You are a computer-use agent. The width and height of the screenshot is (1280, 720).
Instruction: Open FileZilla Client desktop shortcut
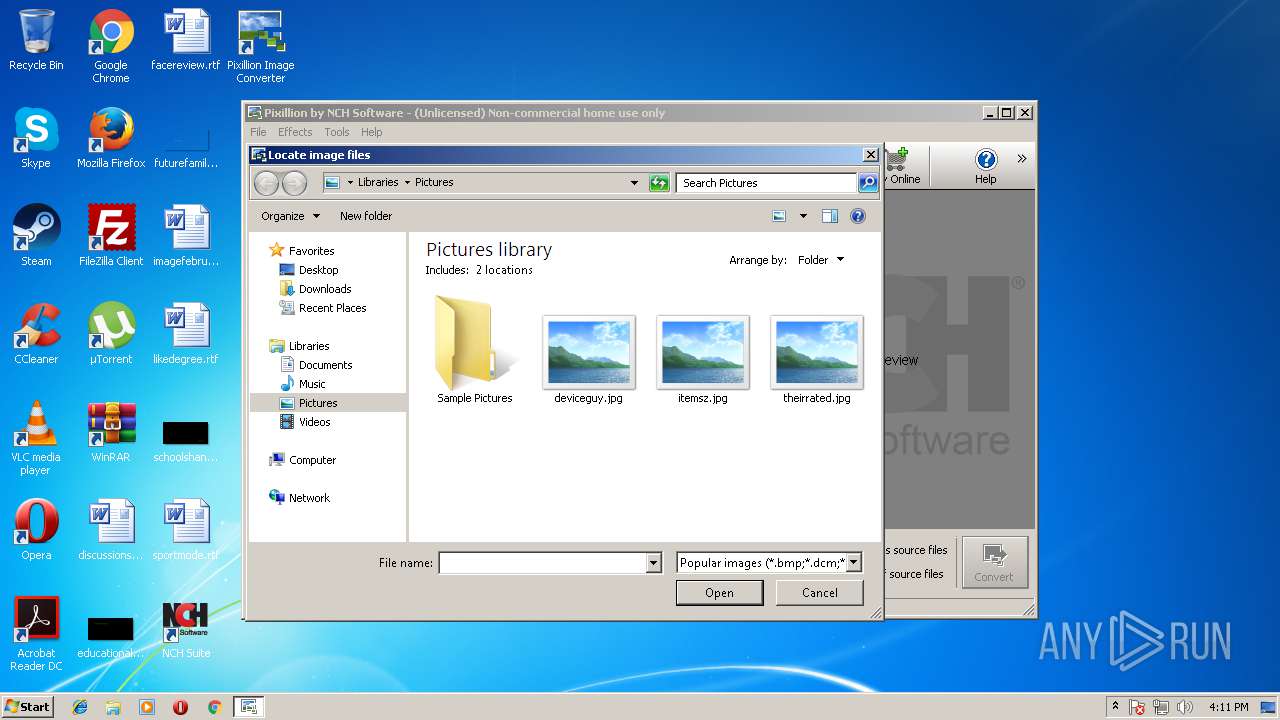(x=111, y=236)
